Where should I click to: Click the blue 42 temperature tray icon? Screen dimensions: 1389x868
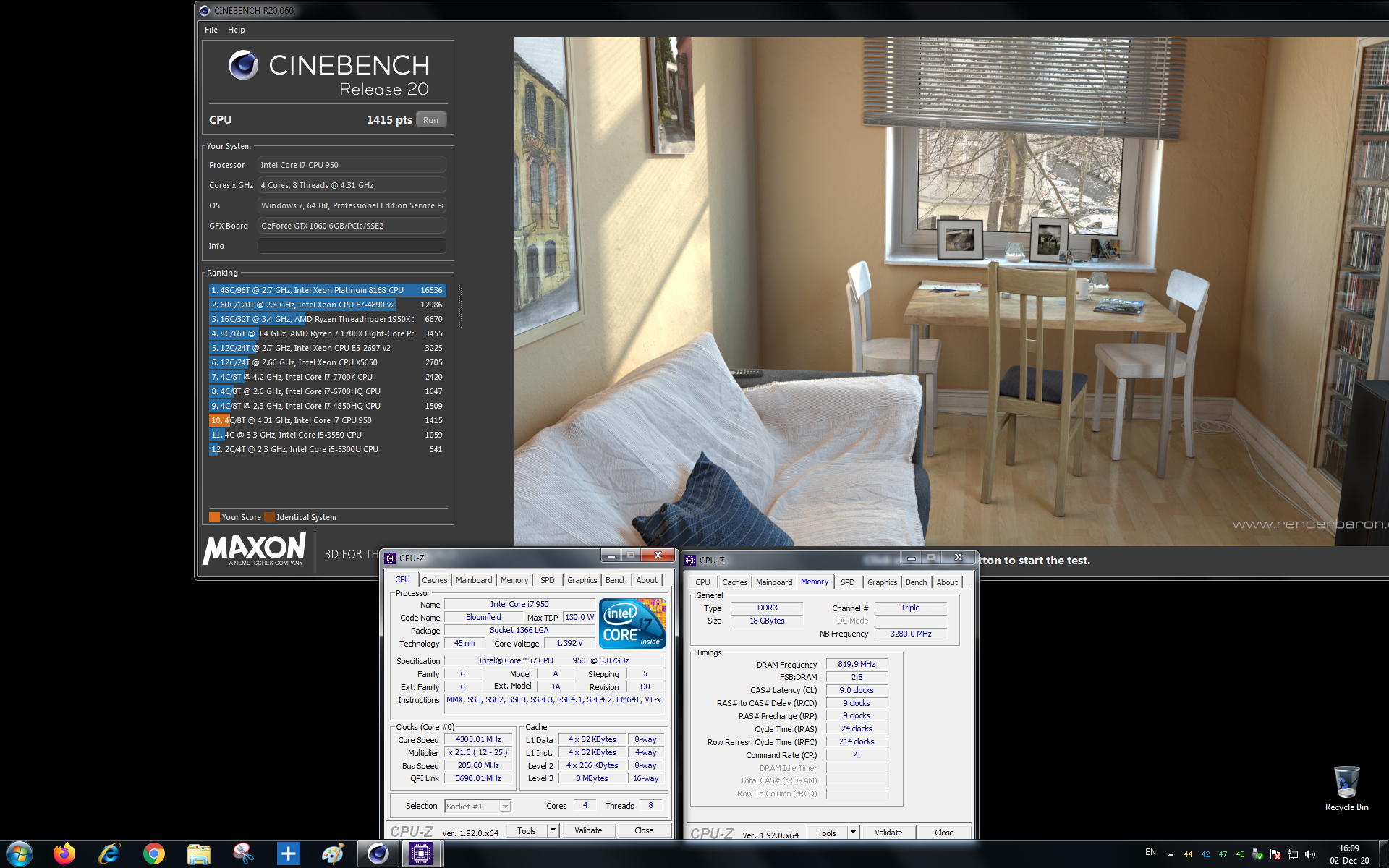[1205, 854]
